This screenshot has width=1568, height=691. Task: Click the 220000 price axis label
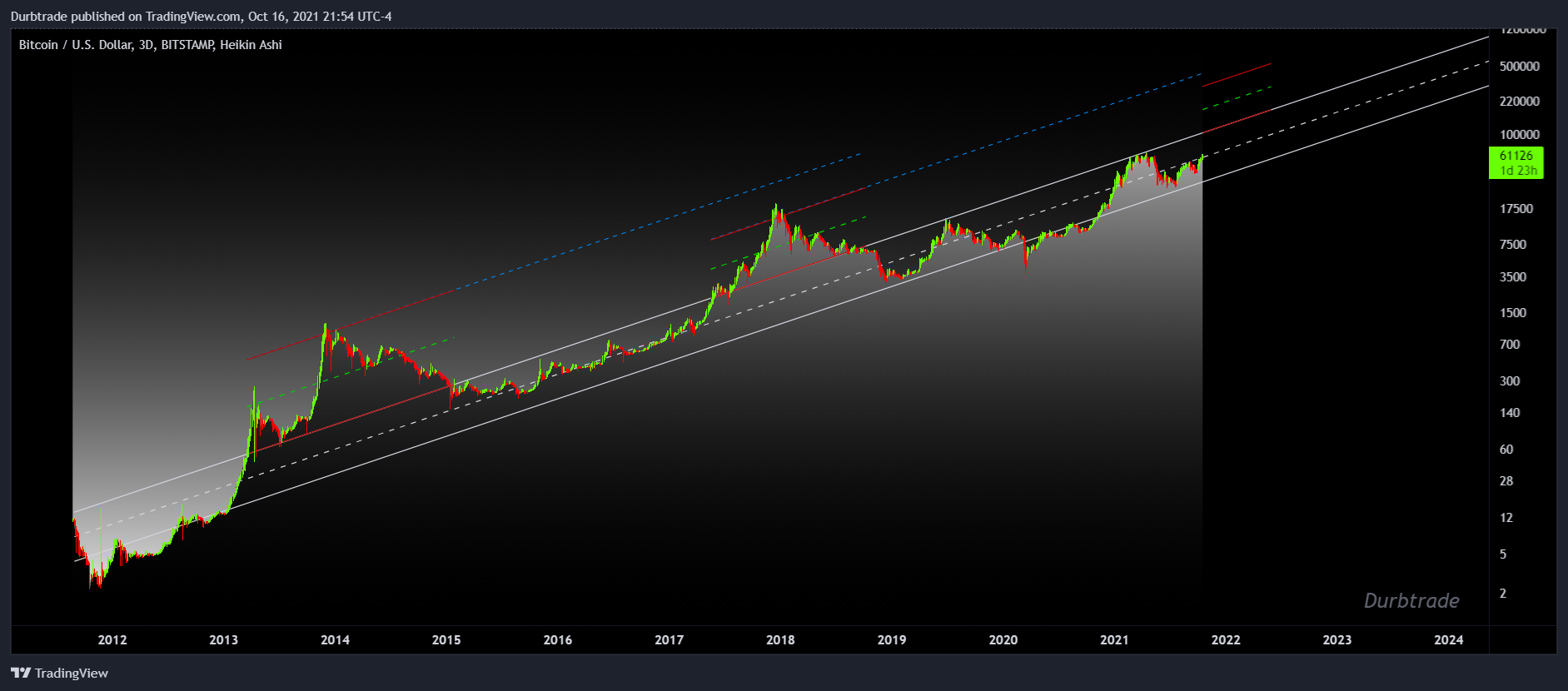click(x=1520, y=102)
